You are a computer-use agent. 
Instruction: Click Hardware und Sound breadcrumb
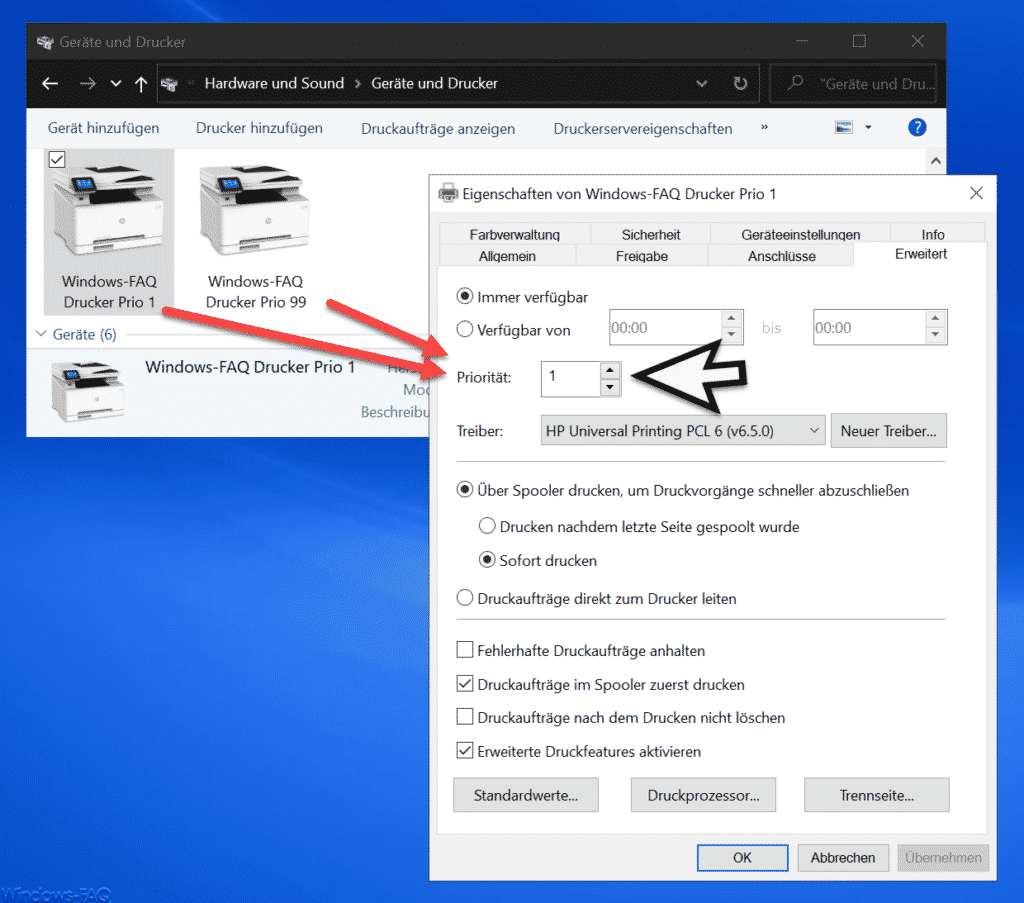click(274, 83)
